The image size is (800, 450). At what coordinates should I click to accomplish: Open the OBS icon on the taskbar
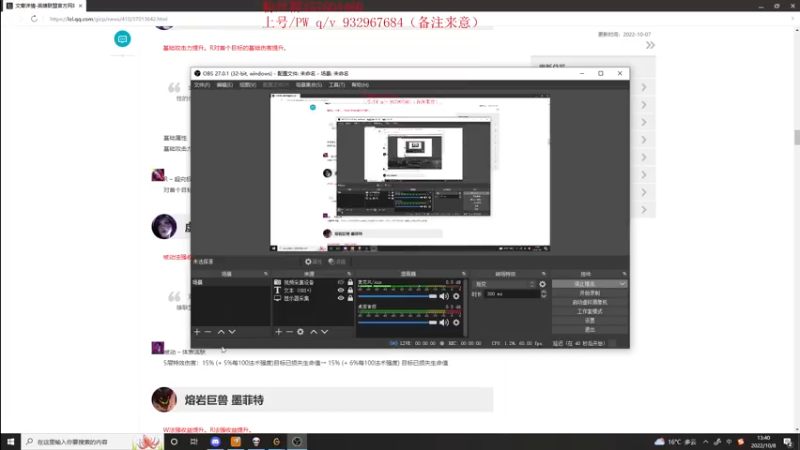[297, 442]
